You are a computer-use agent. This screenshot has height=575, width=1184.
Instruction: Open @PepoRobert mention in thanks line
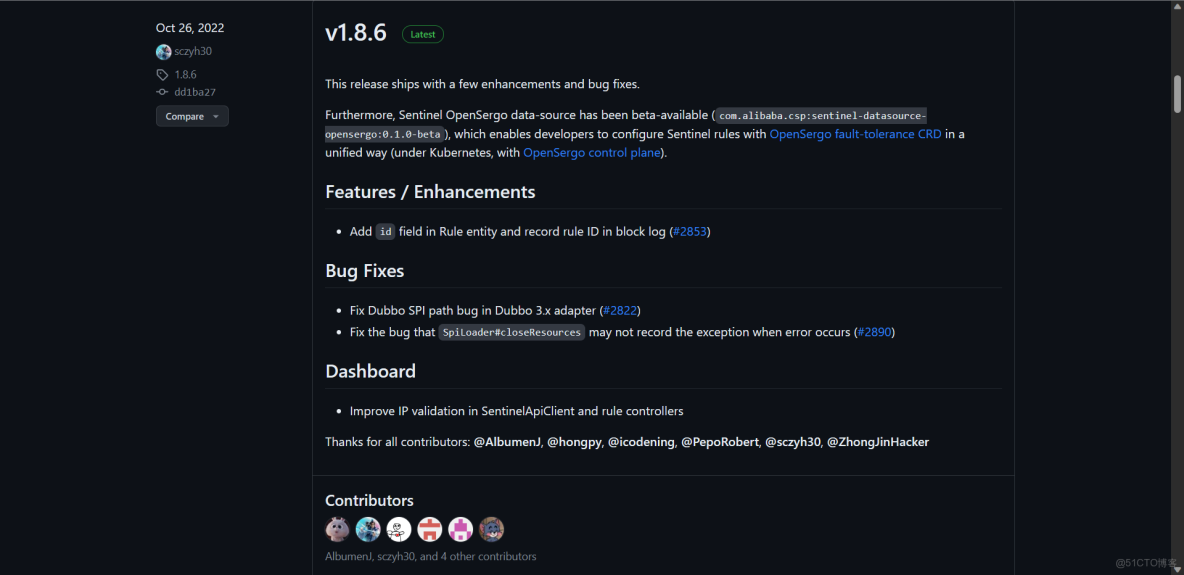(x=720, y=442)
